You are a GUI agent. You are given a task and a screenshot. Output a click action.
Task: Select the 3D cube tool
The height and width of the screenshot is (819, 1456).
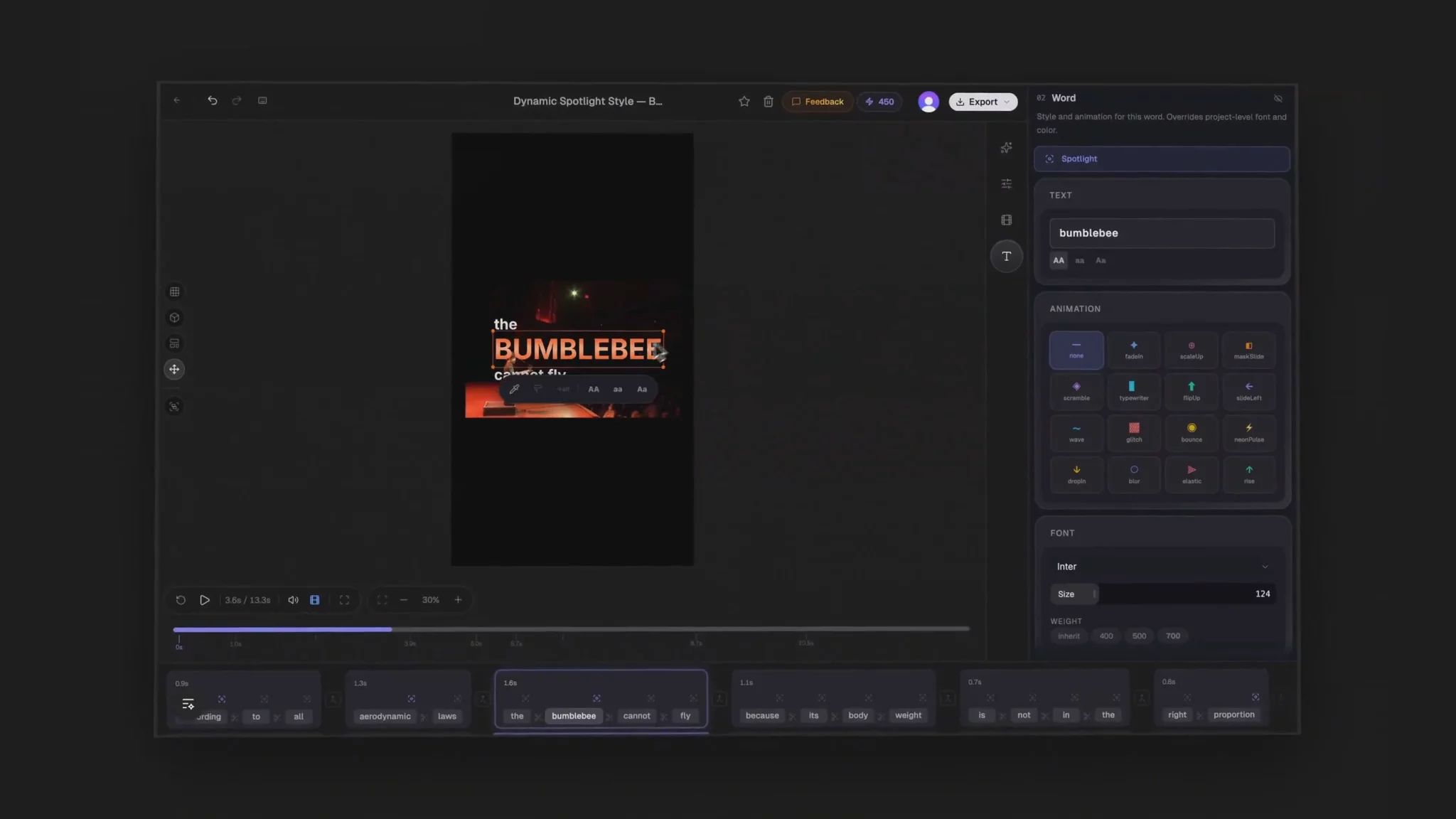174,318
